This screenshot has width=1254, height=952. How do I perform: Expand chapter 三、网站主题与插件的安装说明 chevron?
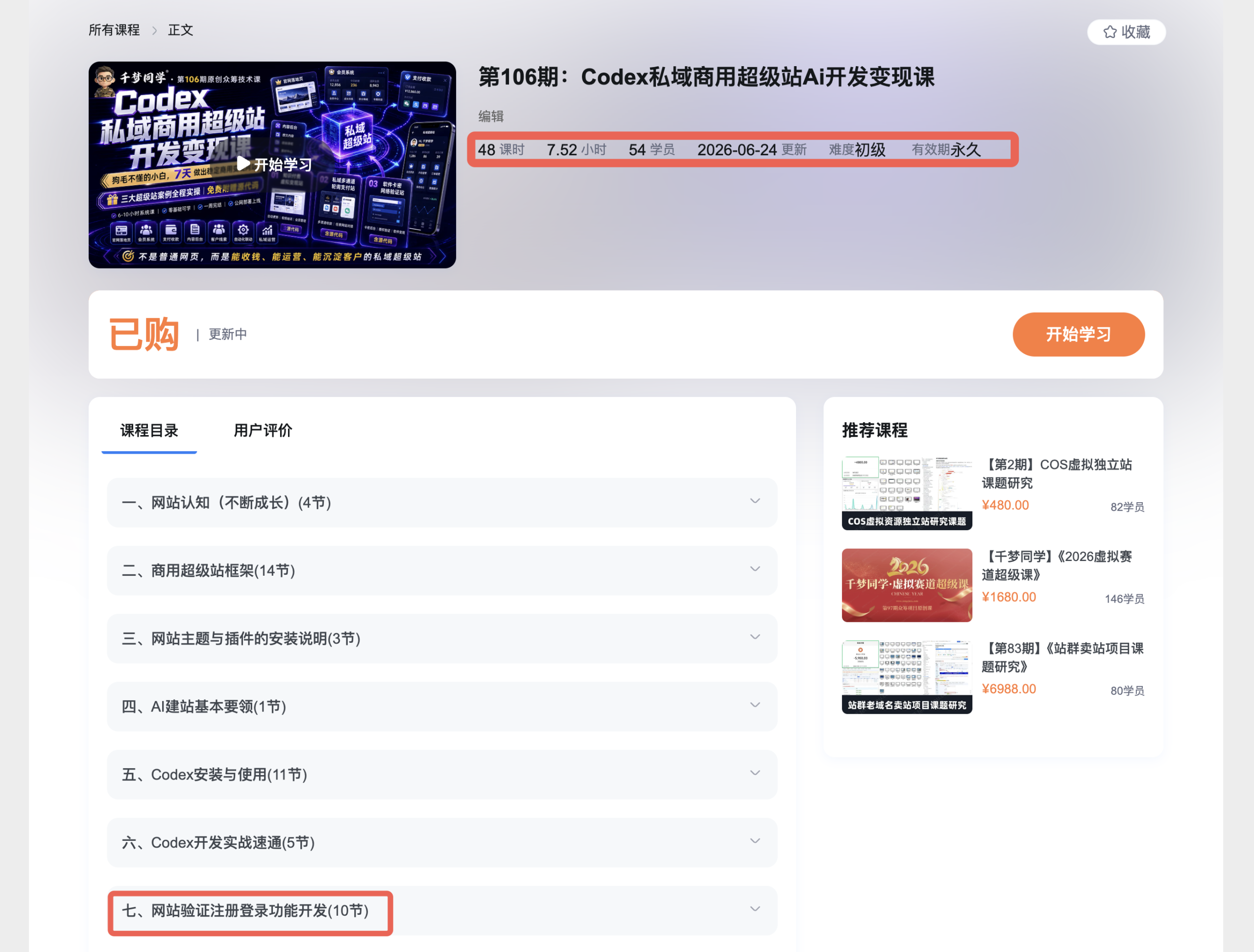pos(754,637)
